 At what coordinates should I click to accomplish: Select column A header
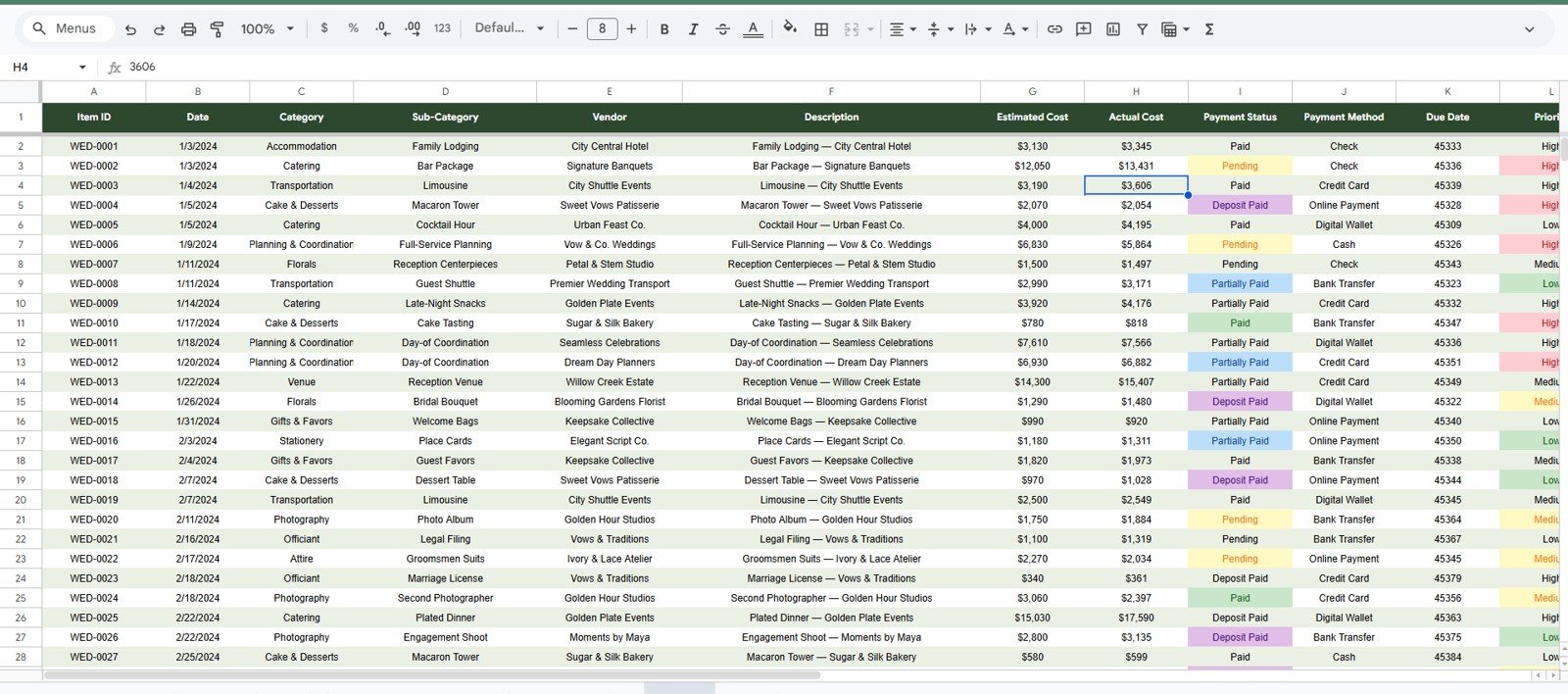click(94, 91)
